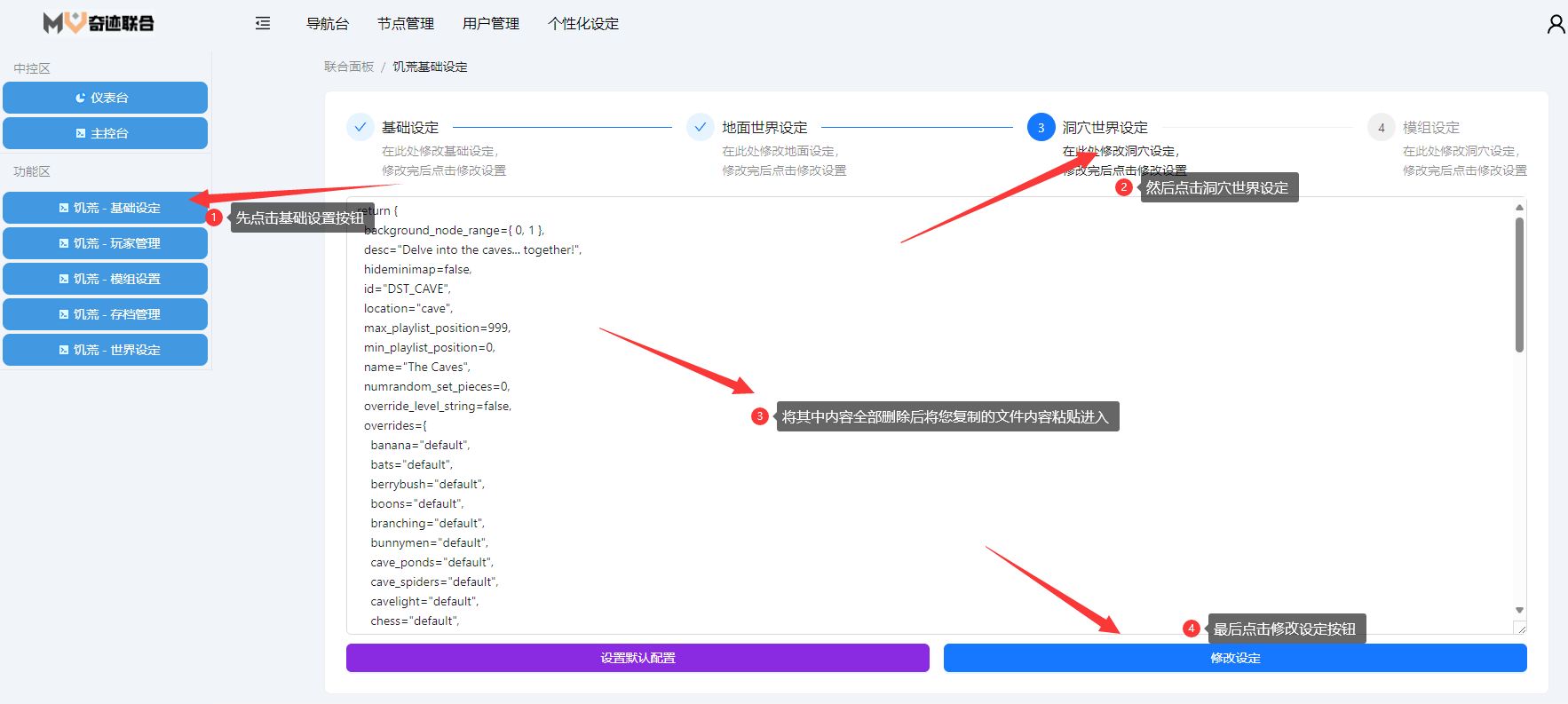Click the line hideminimap=false

coord(418,269)
